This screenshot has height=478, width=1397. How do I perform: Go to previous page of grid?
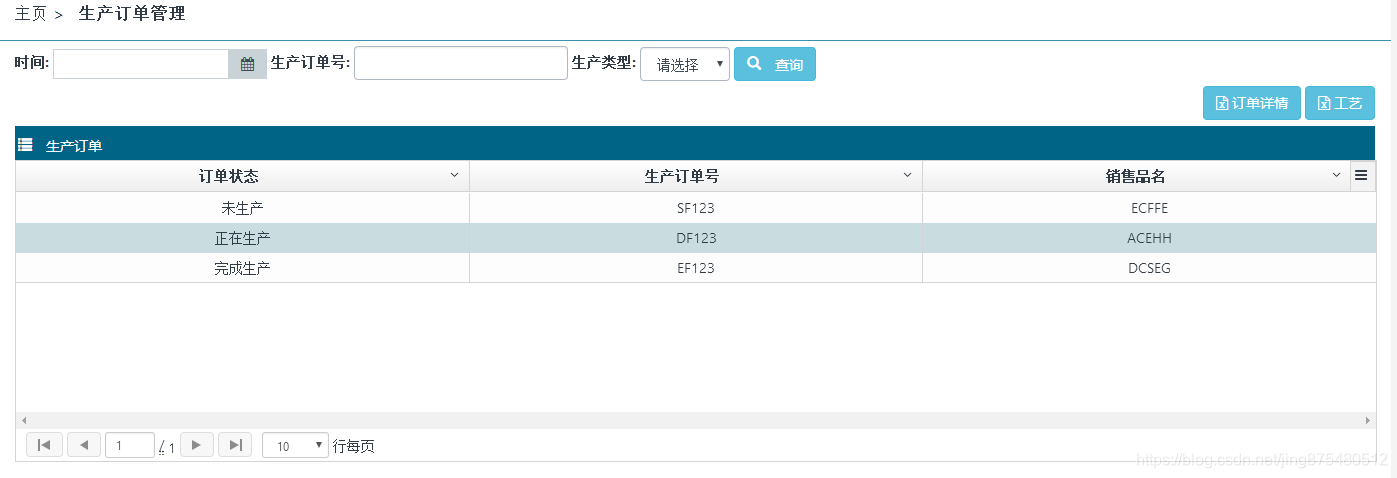point(84,445)
